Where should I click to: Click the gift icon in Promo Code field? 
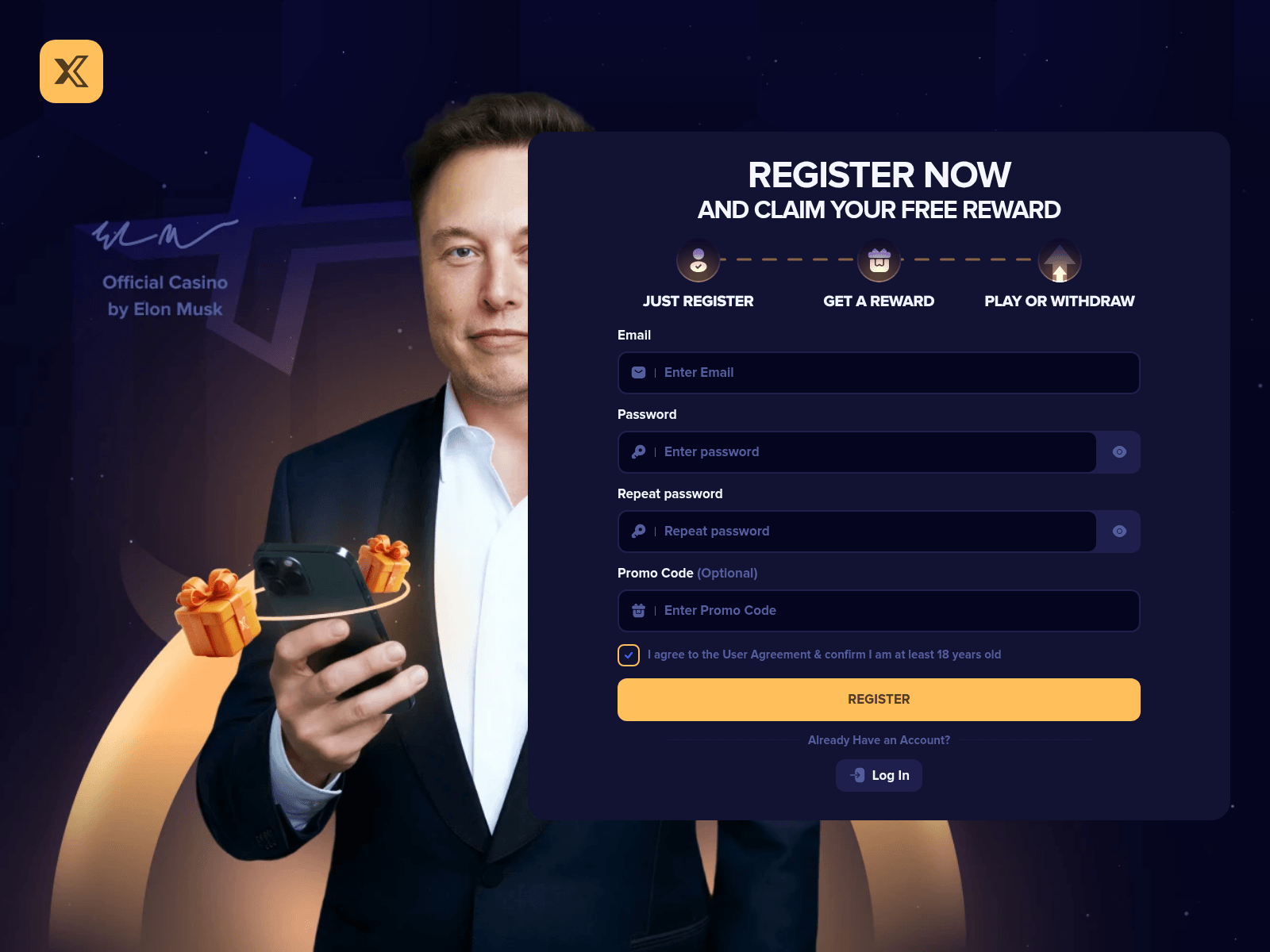(638, 611)
